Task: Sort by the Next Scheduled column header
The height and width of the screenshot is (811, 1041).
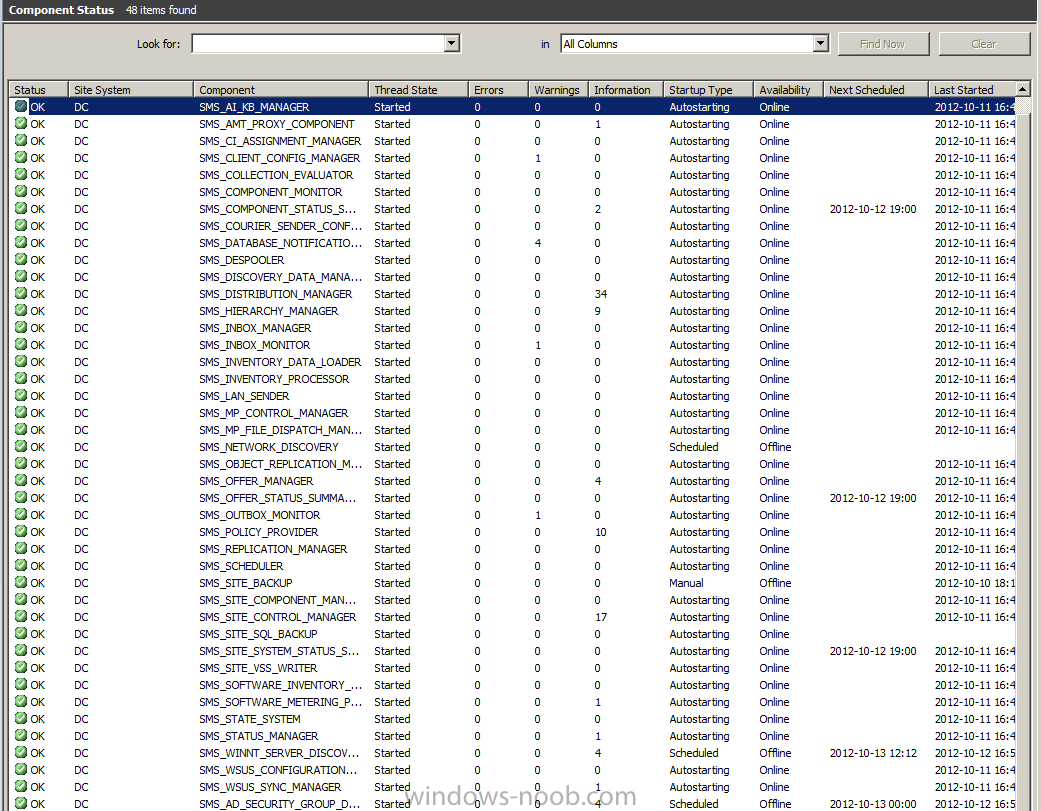Action: click(x=876, y=90)
